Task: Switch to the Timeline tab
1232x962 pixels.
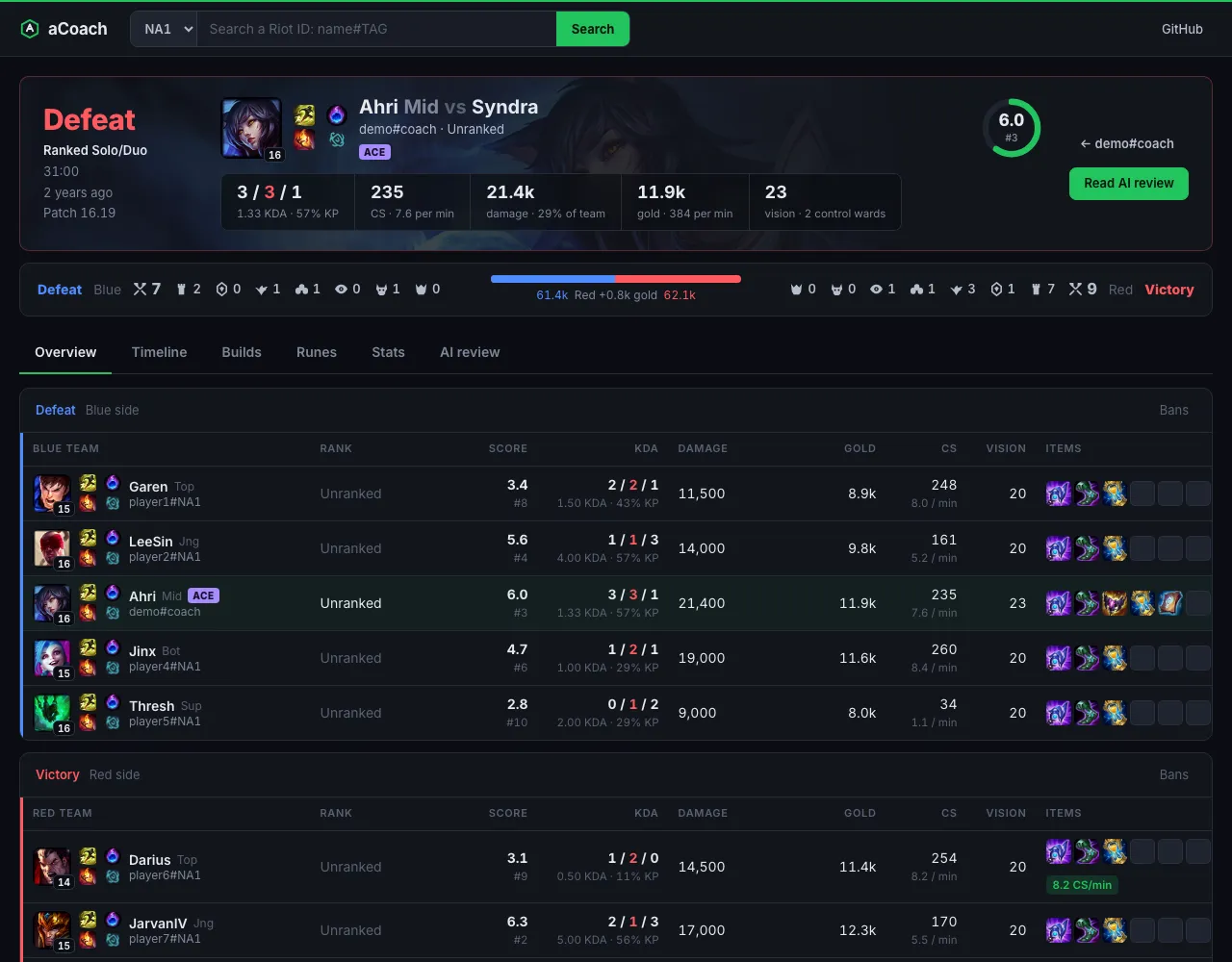Action: (160, 352)
